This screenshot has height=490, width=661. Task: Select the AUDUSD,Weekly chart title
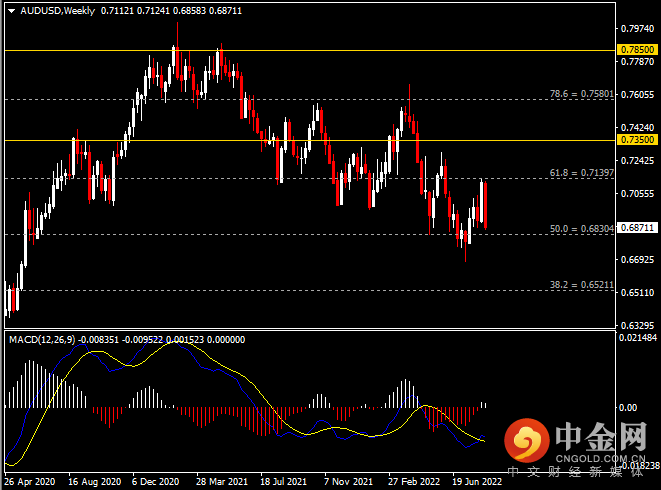pyautogui.click(x=57, y=11)
